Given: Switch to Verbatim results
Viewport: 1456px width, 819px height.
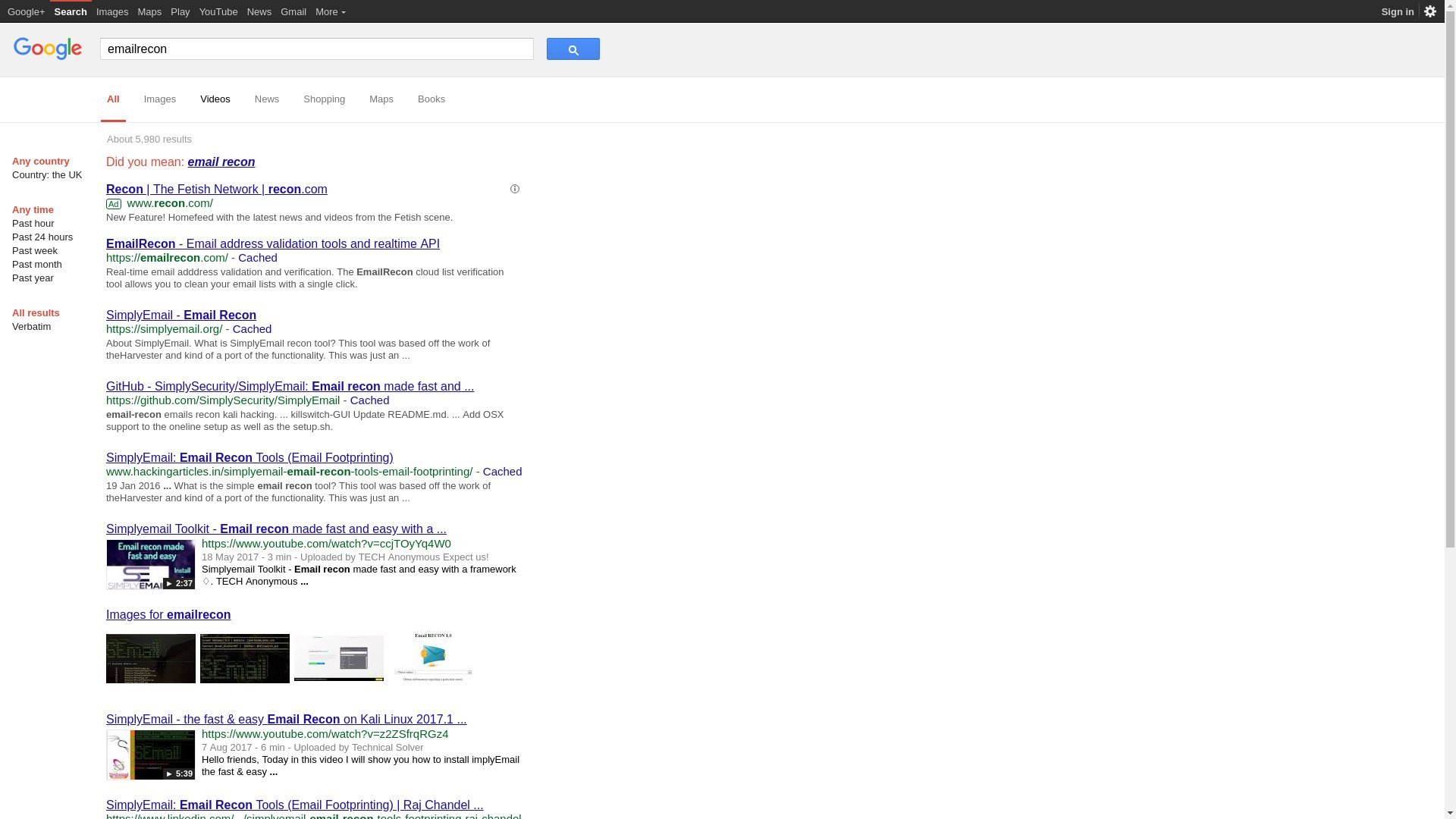Looking at the screenshot, I should pyautogui.click(x=32, y=327).
